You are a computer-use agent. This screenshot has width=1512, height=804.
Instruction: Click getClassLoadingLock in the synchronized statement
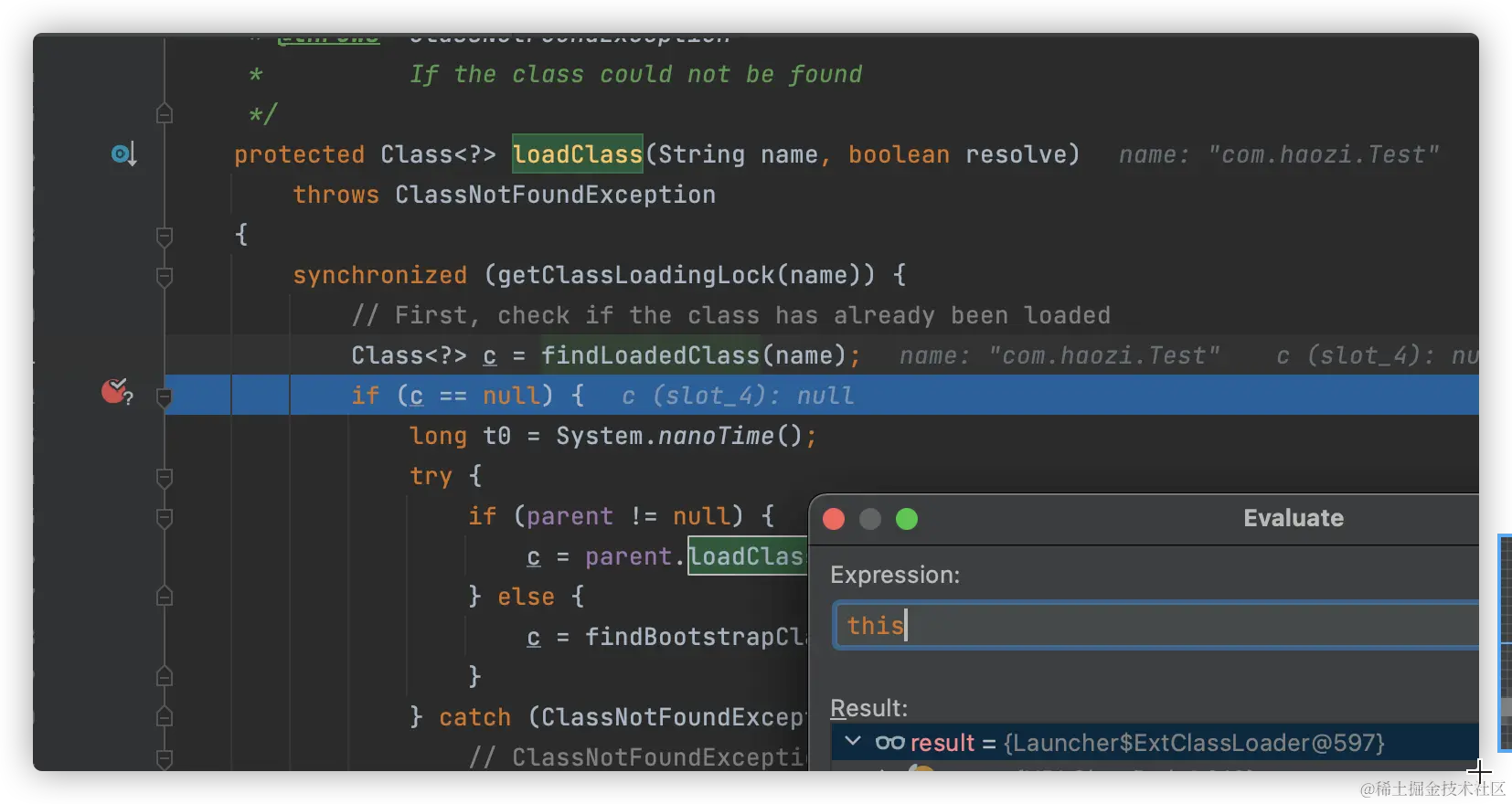tap(635, 275)
